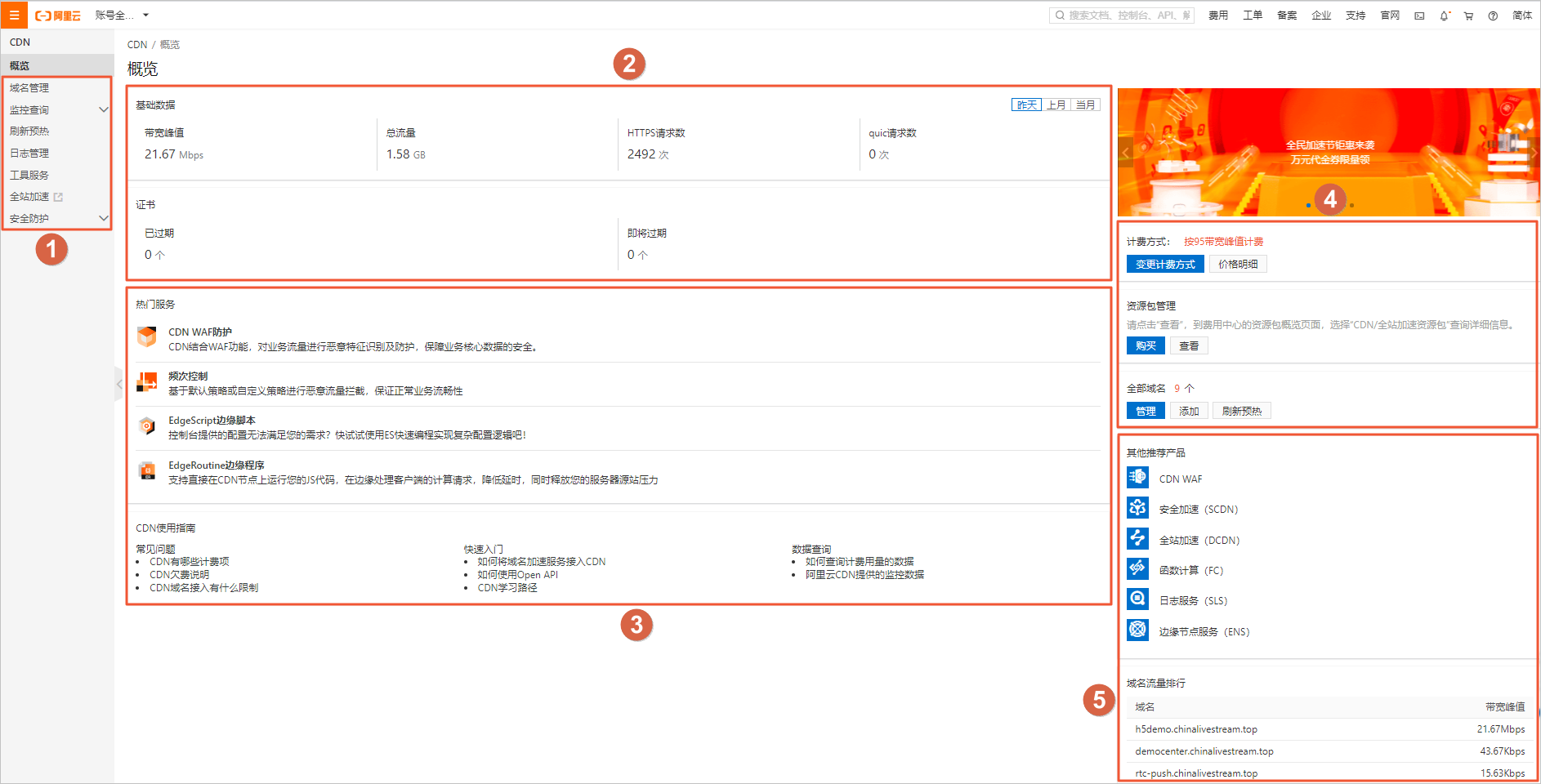Click the 添加 domain button
The height and width of the screenshot is (784, 1541).
1189,411
